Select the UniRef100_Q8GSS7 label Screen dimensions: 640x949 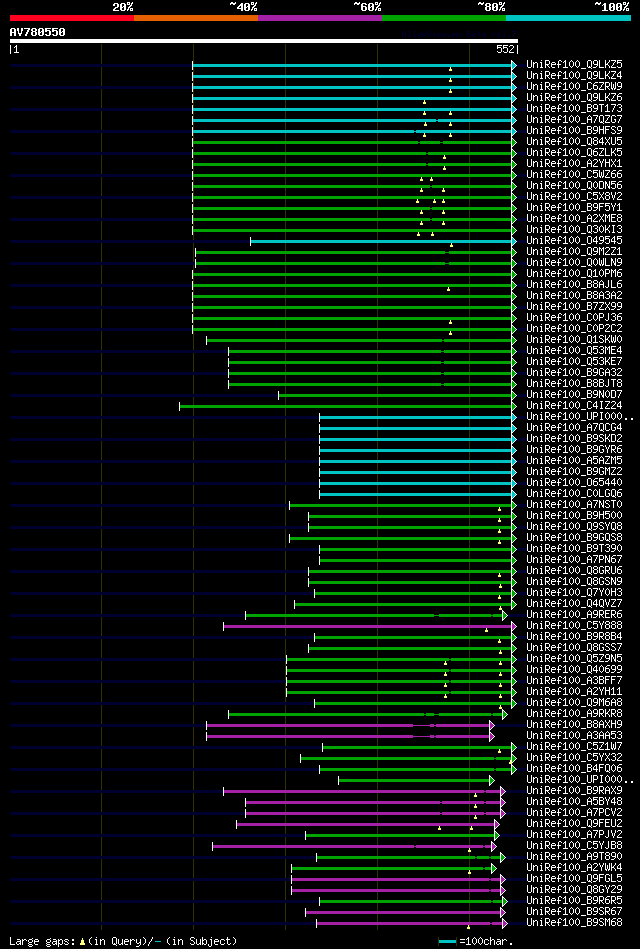[x=575, y=649]
